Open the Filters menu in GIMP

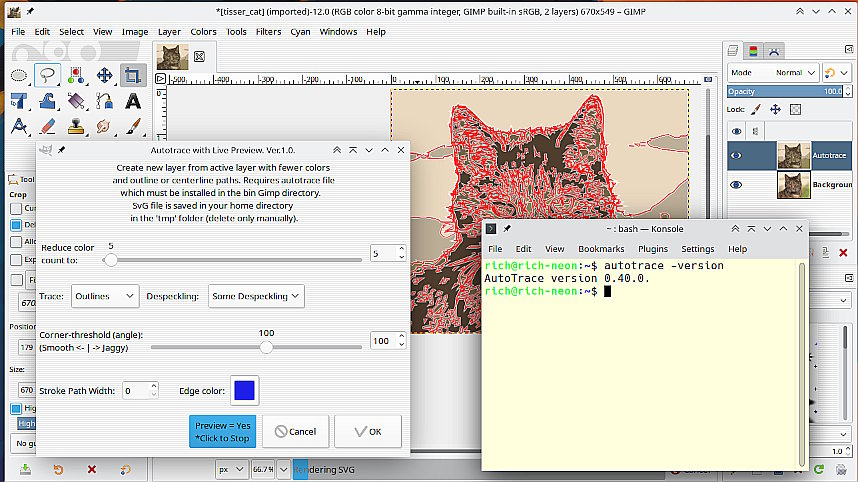point(268,32)
